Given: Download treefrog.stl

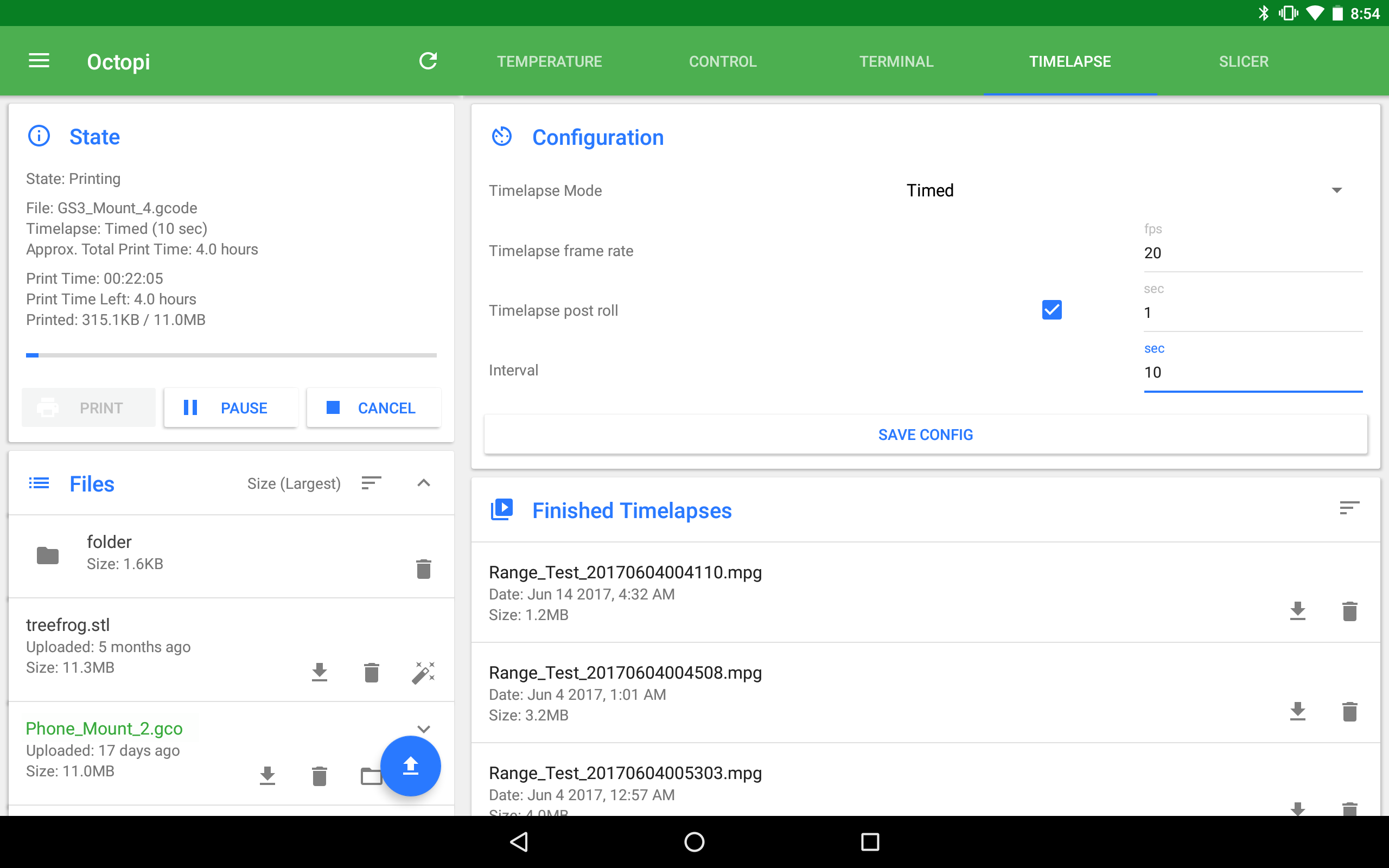Looking at the screenshot, I should click(320, 672).
